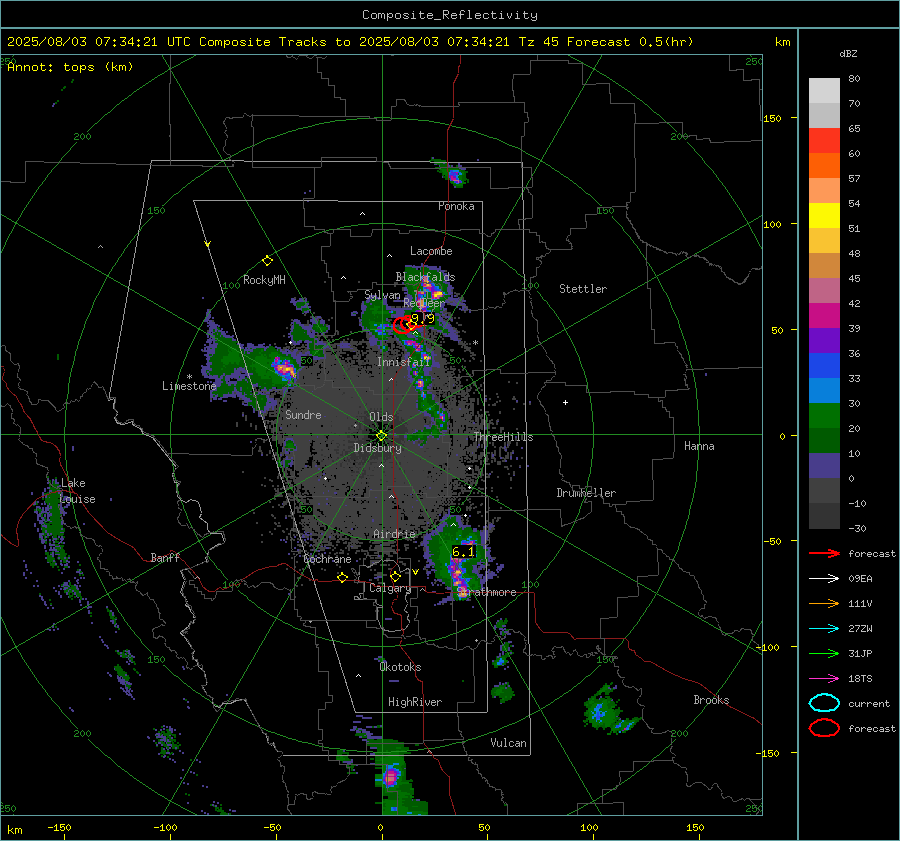This screenshot has height=841, width=900.
Task: Click the 'Calgary' city label
Action: coord(390,588)
